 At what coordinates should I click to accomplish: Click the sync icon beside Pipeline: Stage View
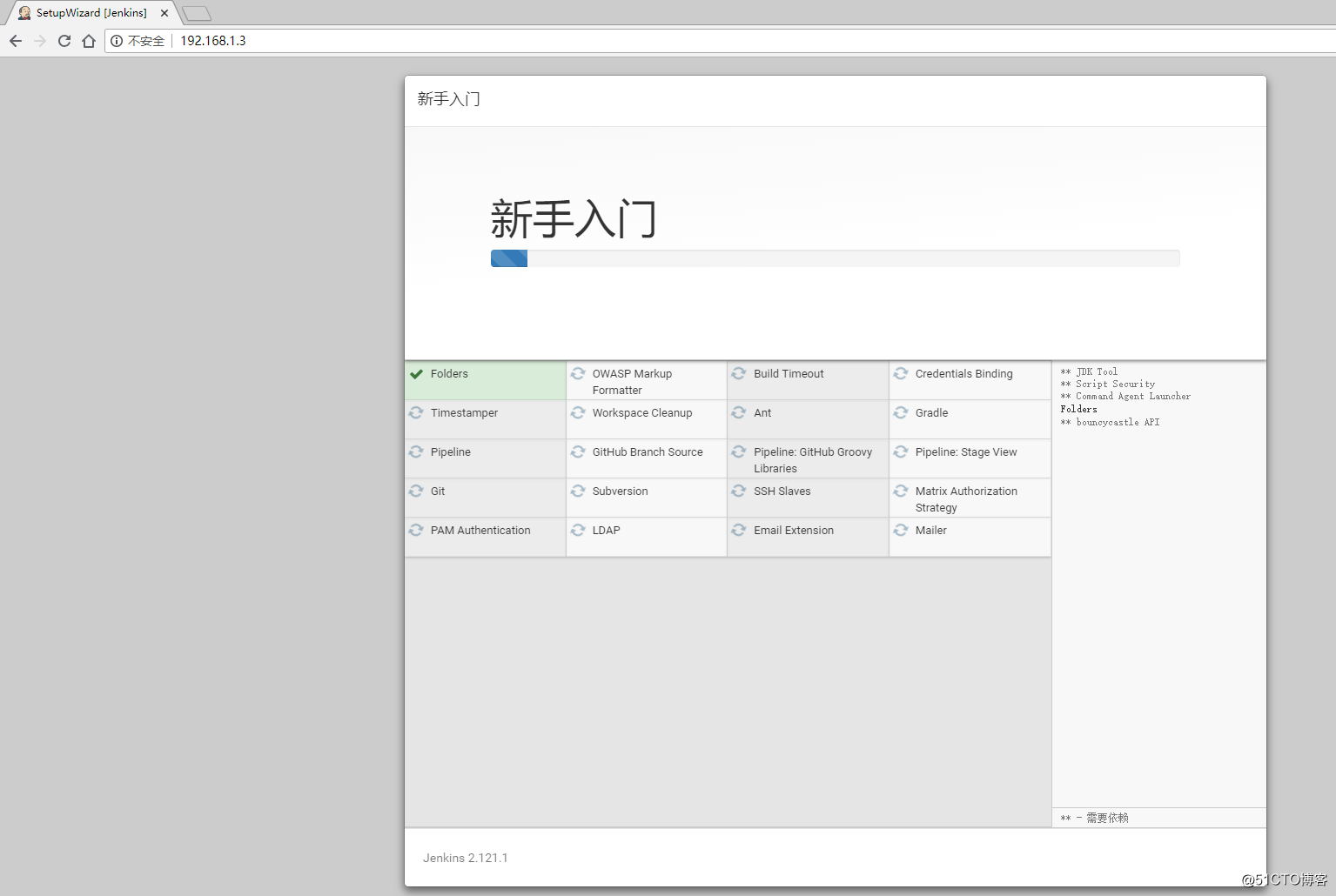(901, 452)
